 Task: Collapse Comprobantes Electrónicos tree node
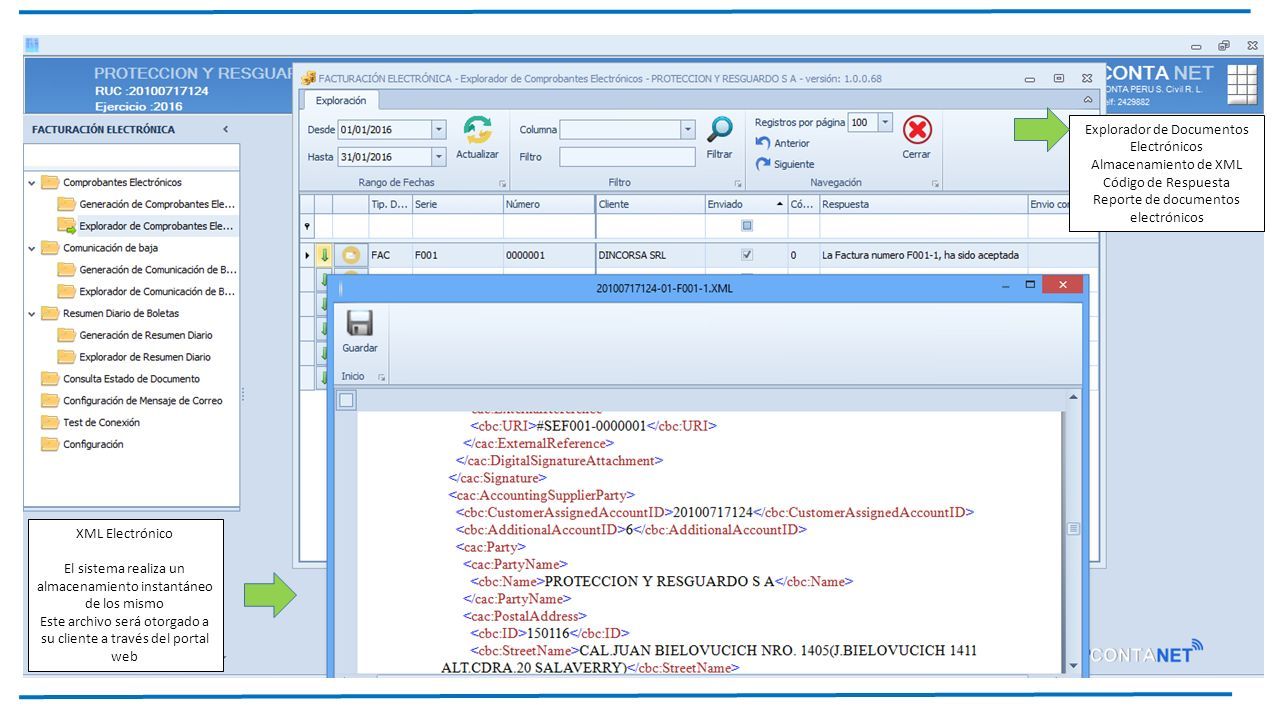coord(32,183)
